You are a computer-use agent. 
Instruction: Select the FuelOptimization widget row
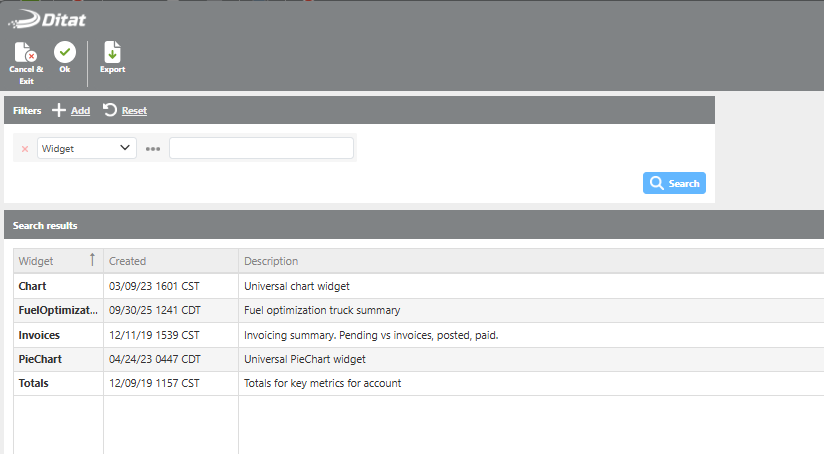[58, 310]
